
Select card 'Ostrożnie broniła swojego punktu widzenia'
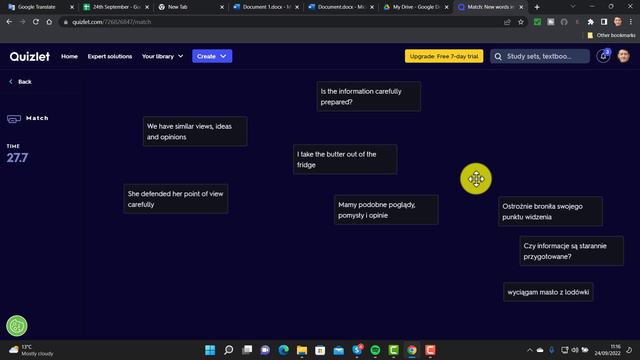pos(550,211)
